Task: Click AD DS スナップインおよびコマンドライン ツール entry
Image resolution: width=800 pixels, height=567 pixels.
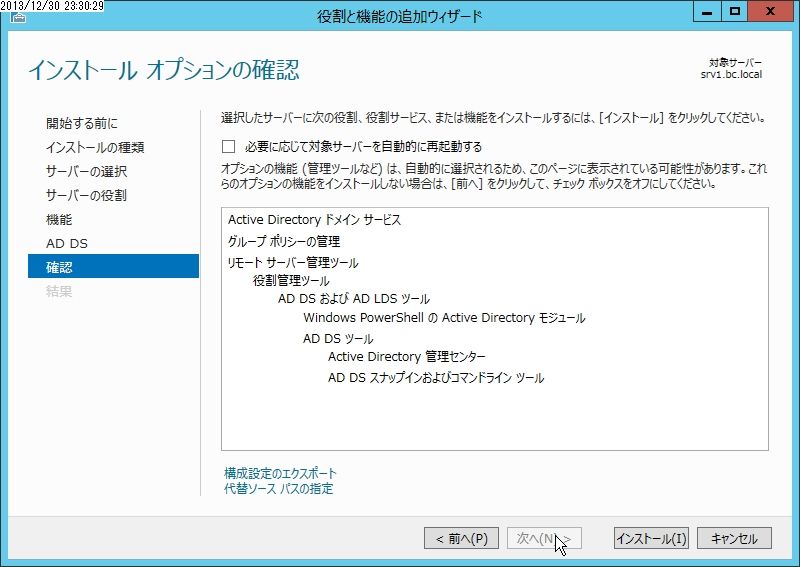Action: click(436, 378)
